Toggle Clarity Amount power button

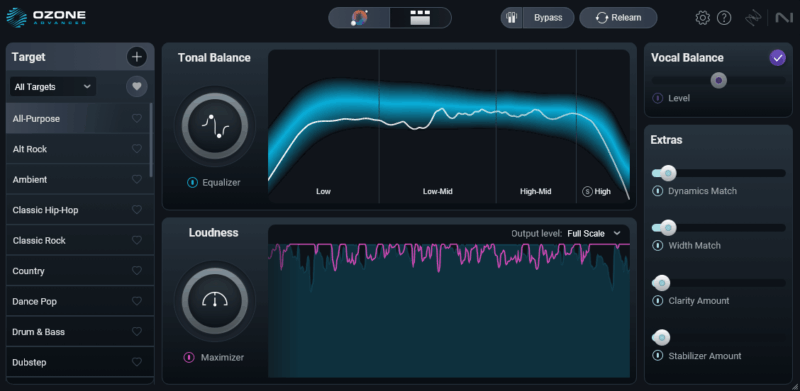[x=658, y=301]
